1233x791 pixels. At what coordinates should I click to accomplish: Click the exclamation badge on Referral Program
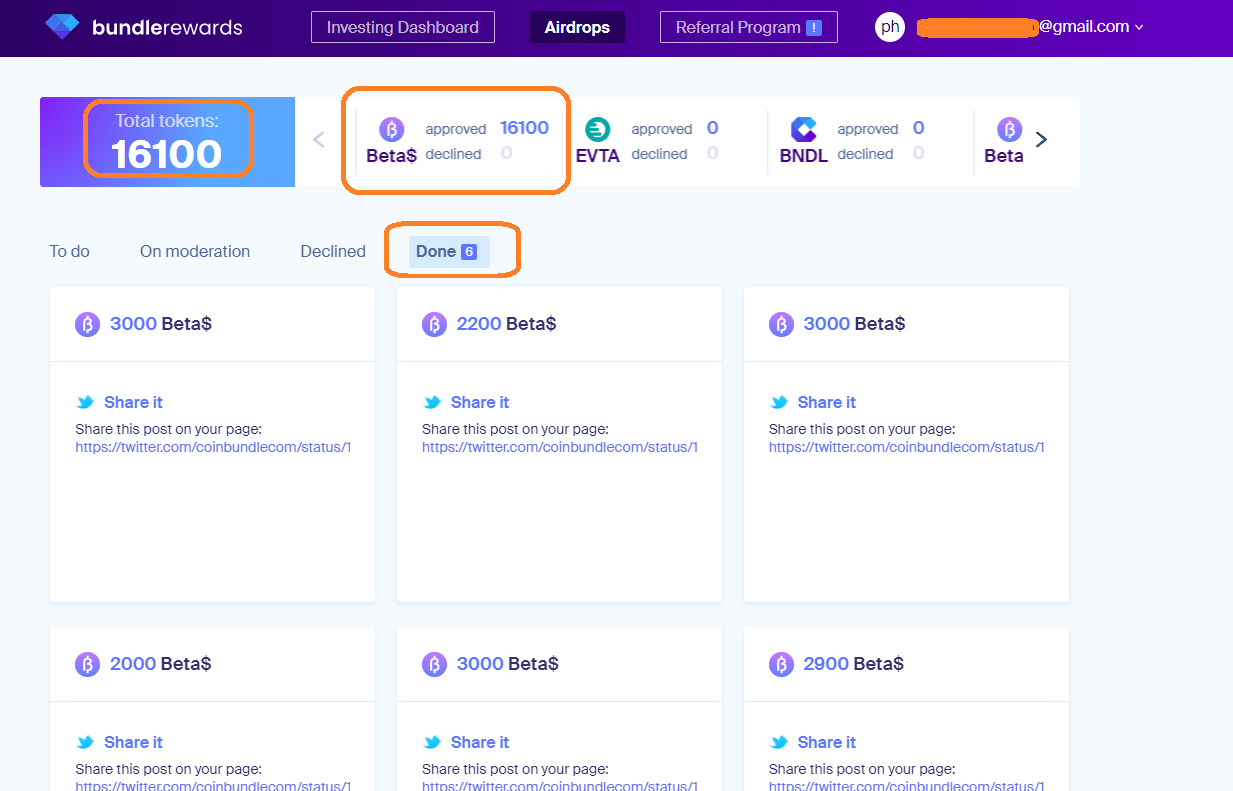click(x=814, y=28)
